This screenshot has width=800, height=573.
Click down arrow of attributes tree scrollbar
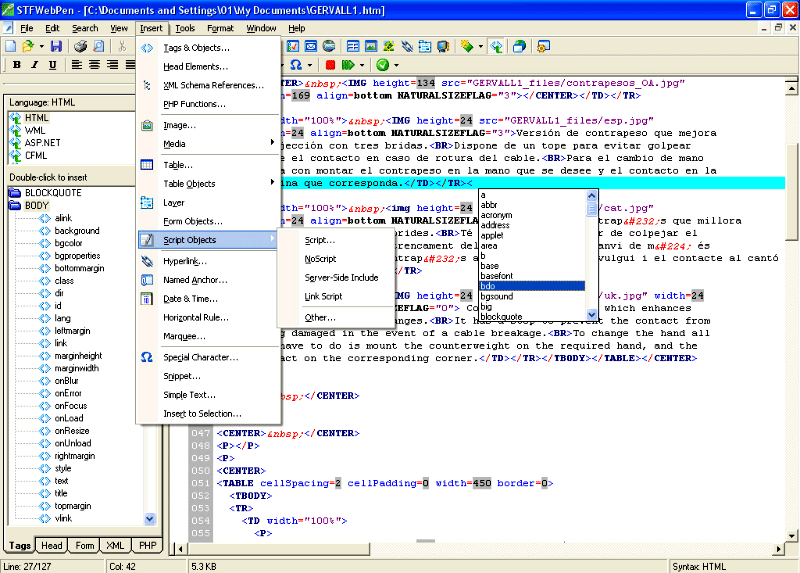pyautogui.click(x=149, y=519)
